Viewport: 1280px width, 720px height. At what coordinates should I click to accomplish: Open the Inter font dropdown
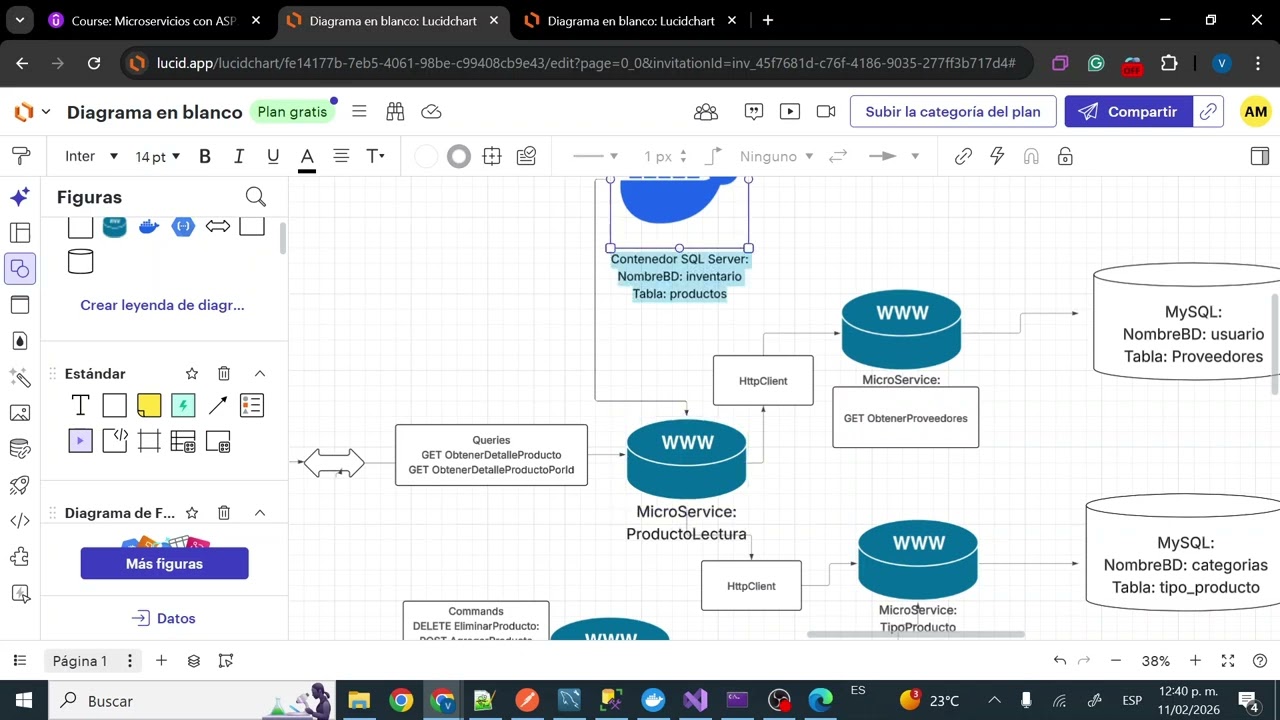(91, 156)
